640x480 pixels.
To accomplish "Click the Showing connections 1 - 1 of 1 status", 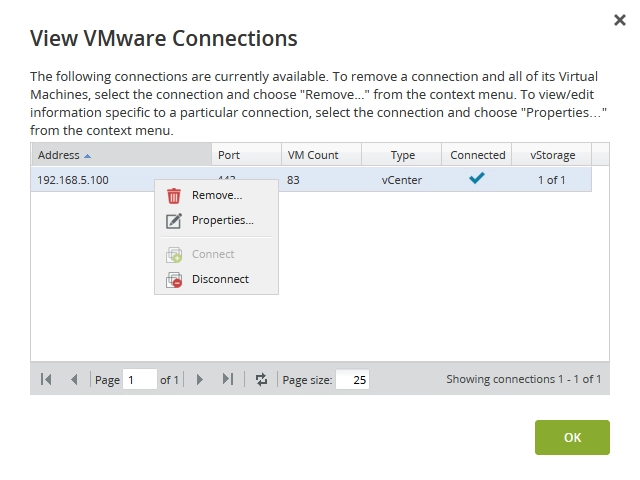I will coord(524,379).
